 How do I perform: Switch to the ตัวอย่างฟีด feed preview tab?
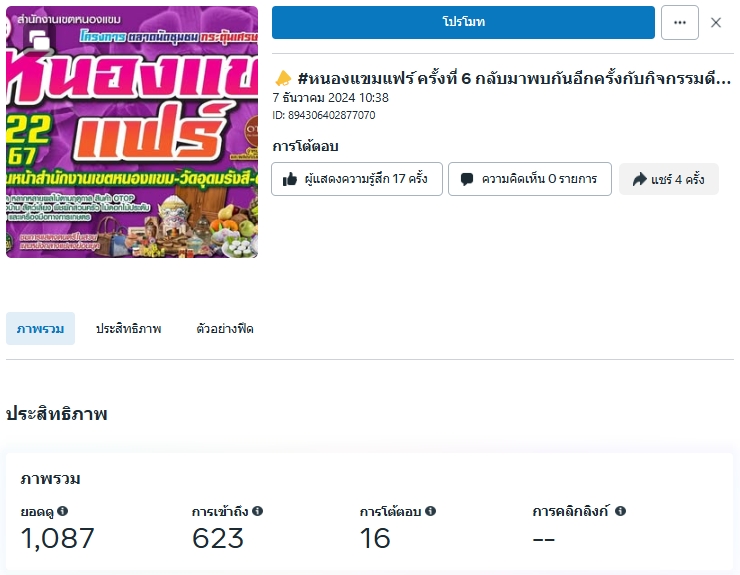click(225, 329)
